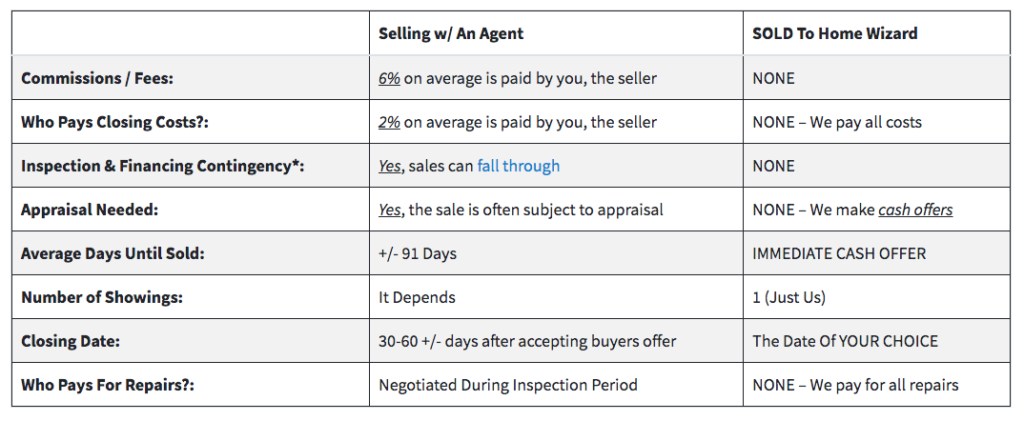Screen dimensions: 1024x421
Task: Click the "1 (Just Us)" cell
Action: [x=789, y=298]
